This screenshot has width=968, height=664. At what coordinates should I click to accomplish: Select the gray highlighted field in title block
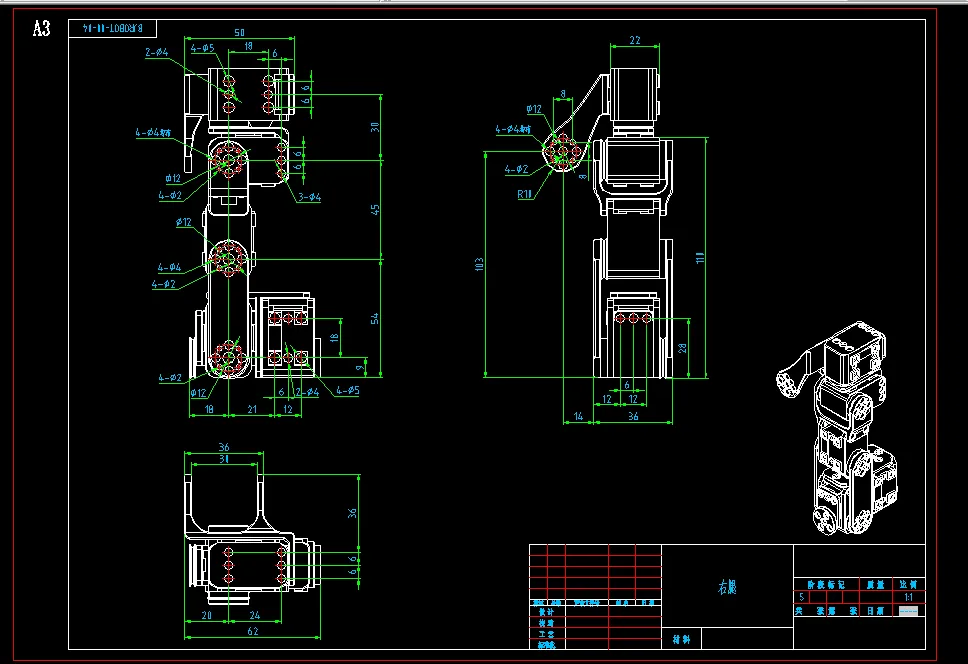pyautogui.click(x=908, y=611)
